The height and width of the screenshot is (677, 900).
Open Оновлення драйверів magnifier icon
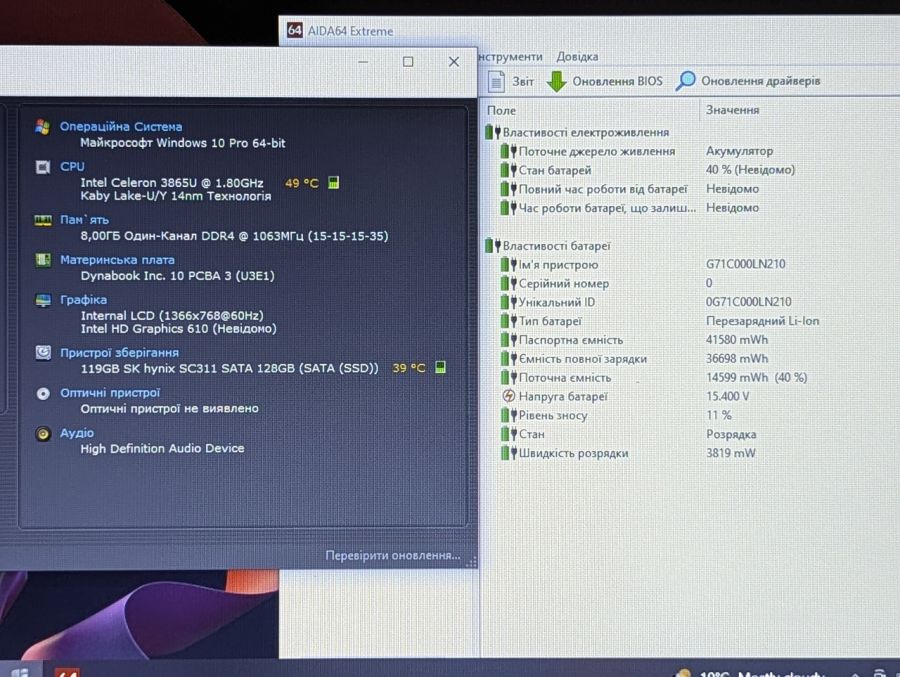[x=685, y=81]
